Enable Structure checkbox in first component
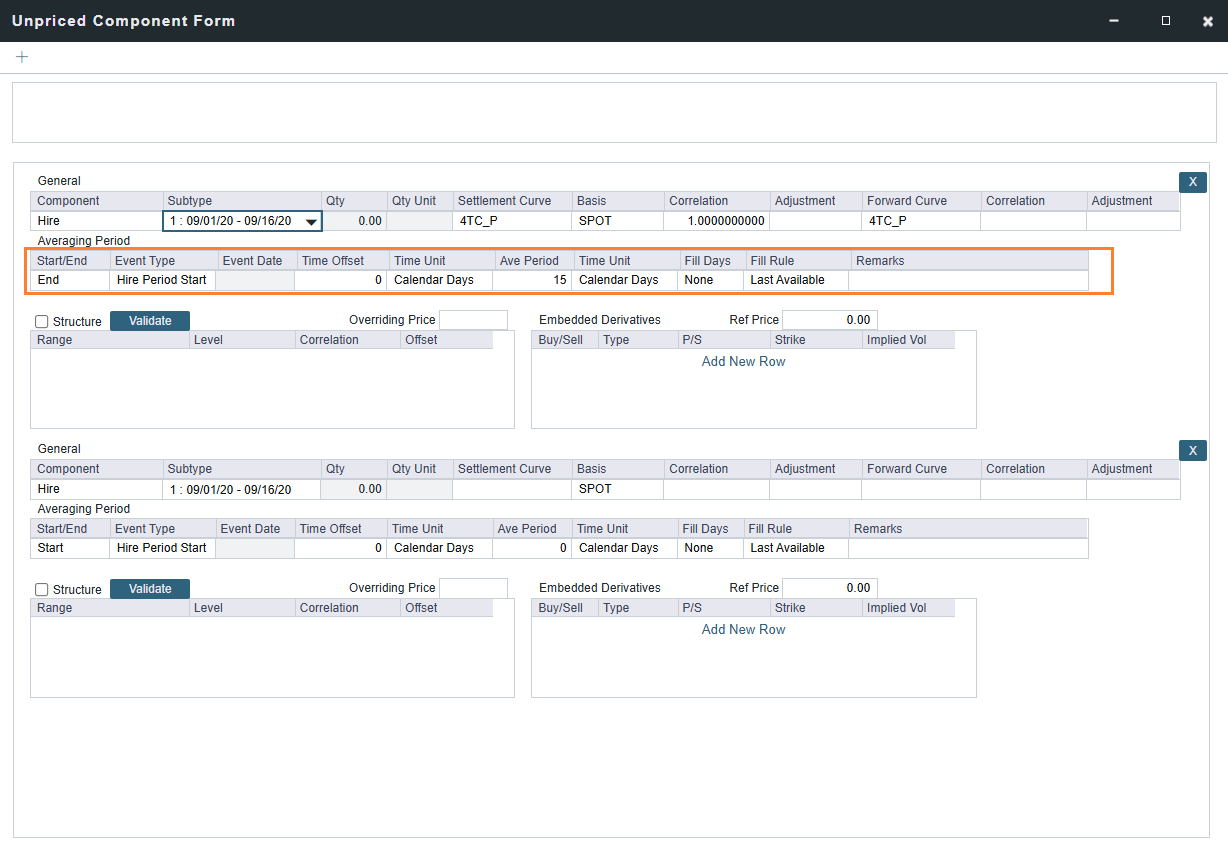This screenshot has width=1228, height=843. click(x=41, y=322)
